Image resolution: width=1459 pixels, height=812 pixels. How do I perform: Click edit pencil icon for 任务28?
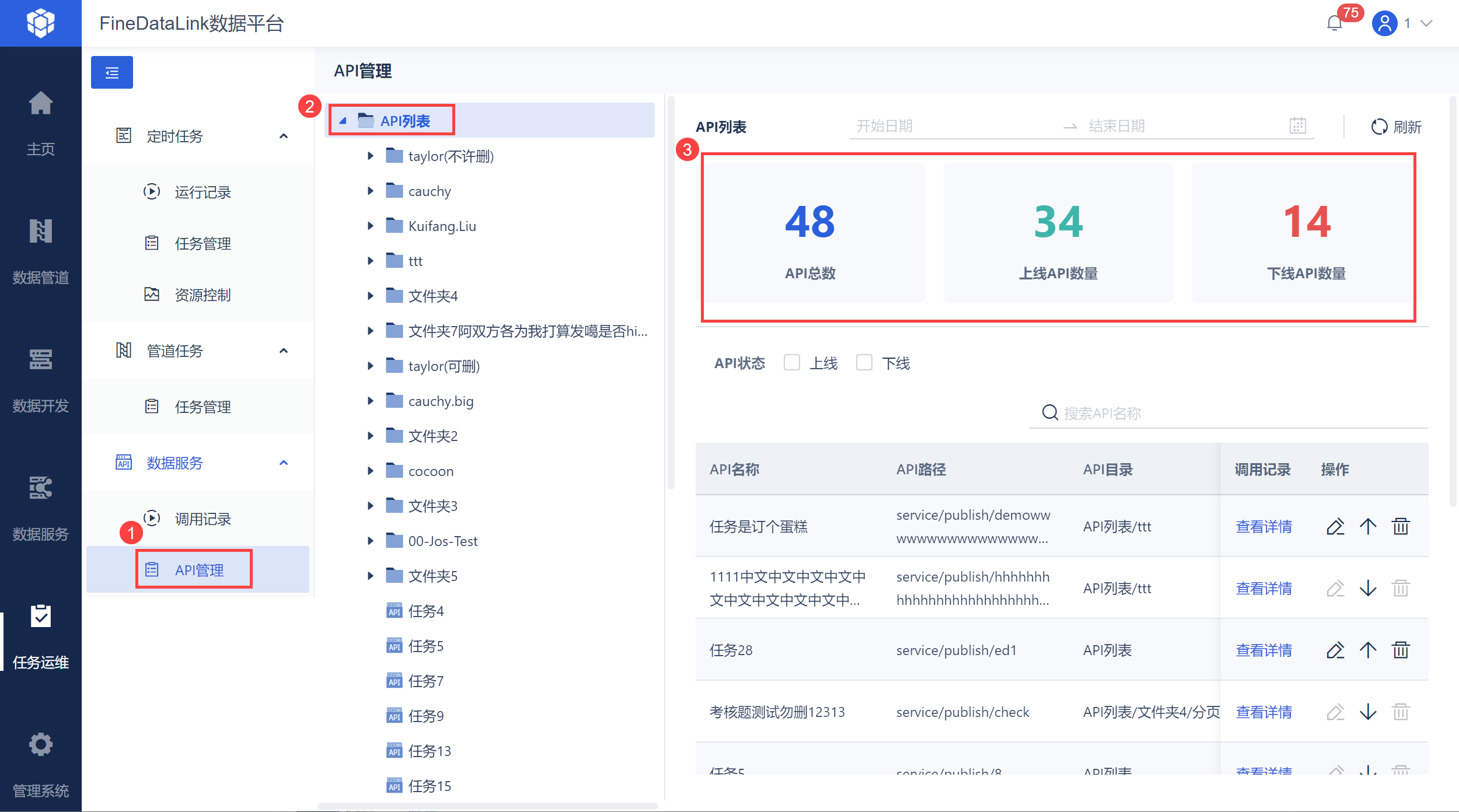point(1335,650)
